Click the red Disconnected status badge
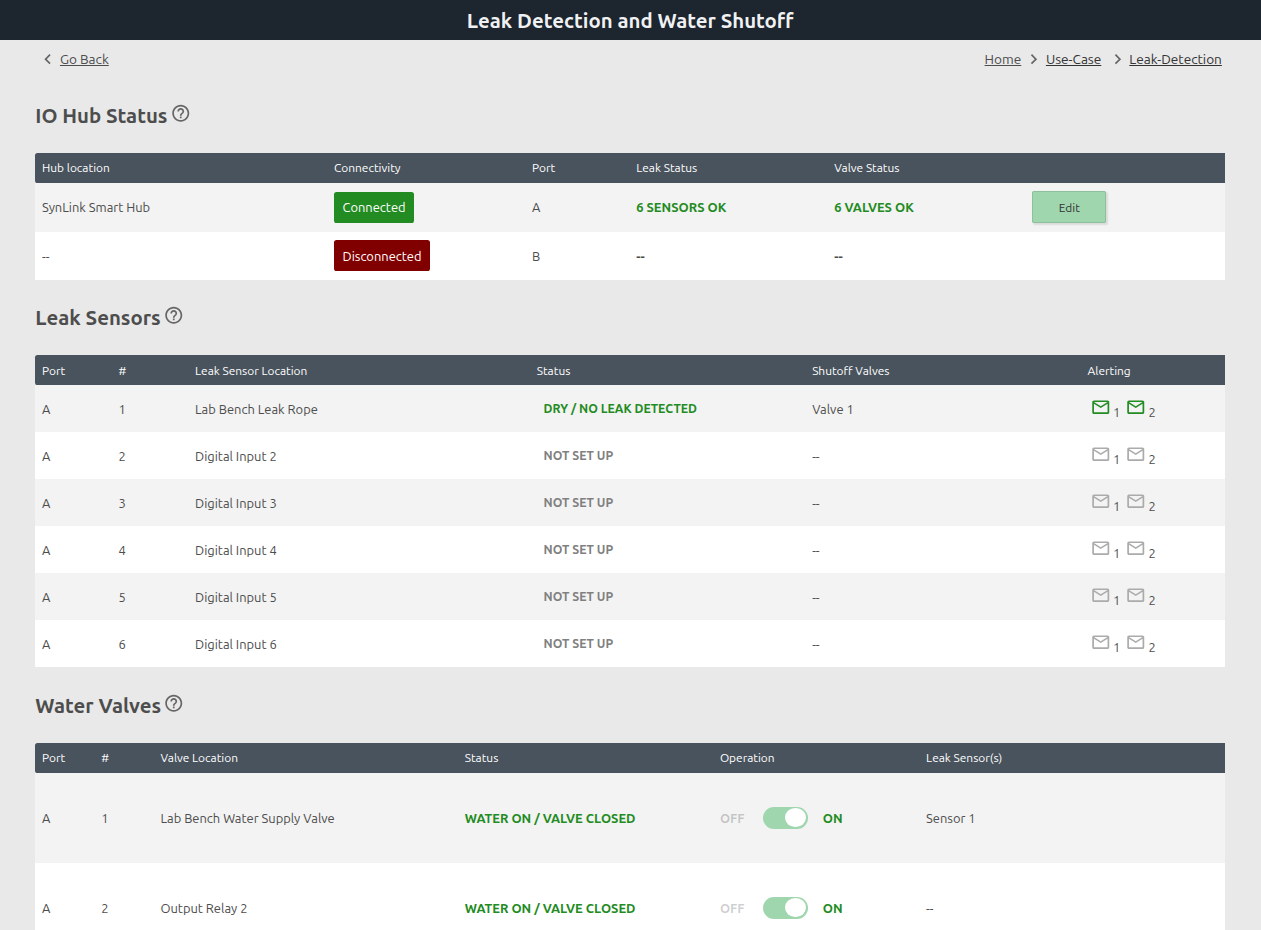 point(382,256)
